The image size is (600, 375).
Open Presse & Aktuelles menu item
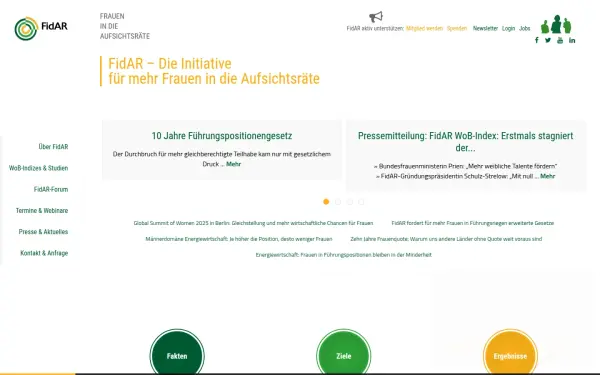point(43,232)
